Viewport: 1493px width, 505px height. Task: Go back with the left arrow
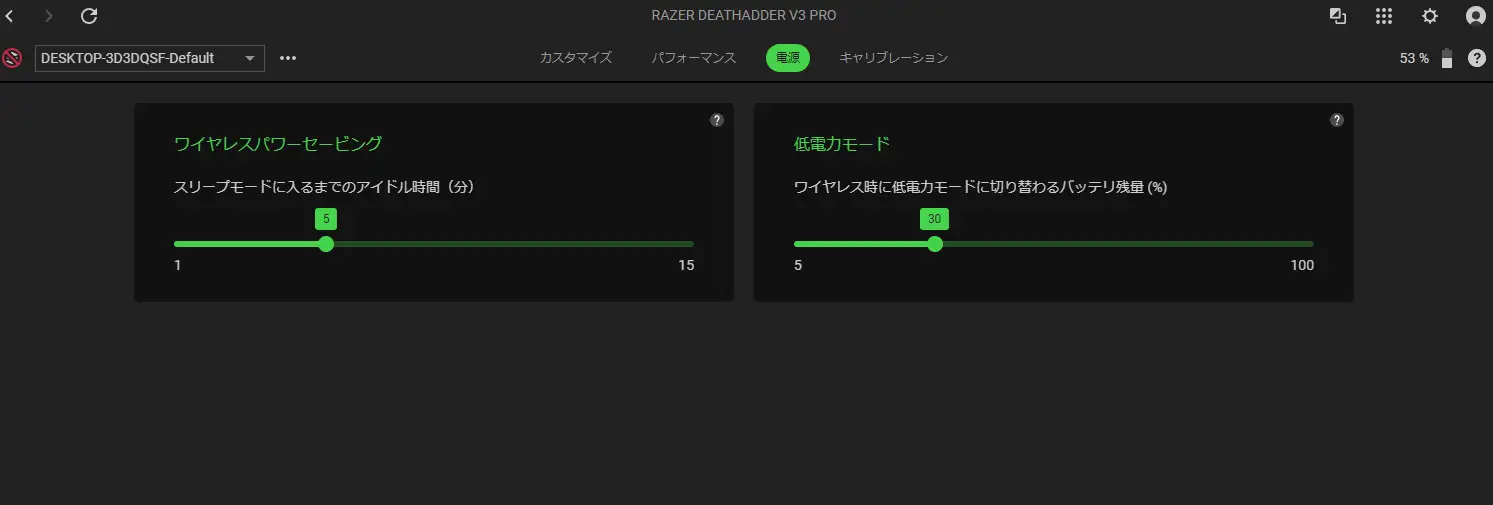click(10, 16)
